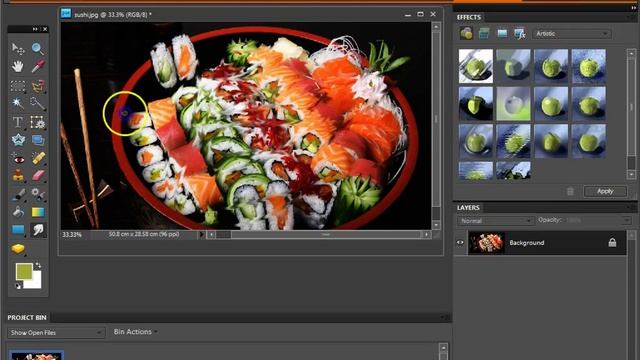Select the pale green effect thumbnail in second row
Viewport: 640px width, 360px height.
[513, 104]
